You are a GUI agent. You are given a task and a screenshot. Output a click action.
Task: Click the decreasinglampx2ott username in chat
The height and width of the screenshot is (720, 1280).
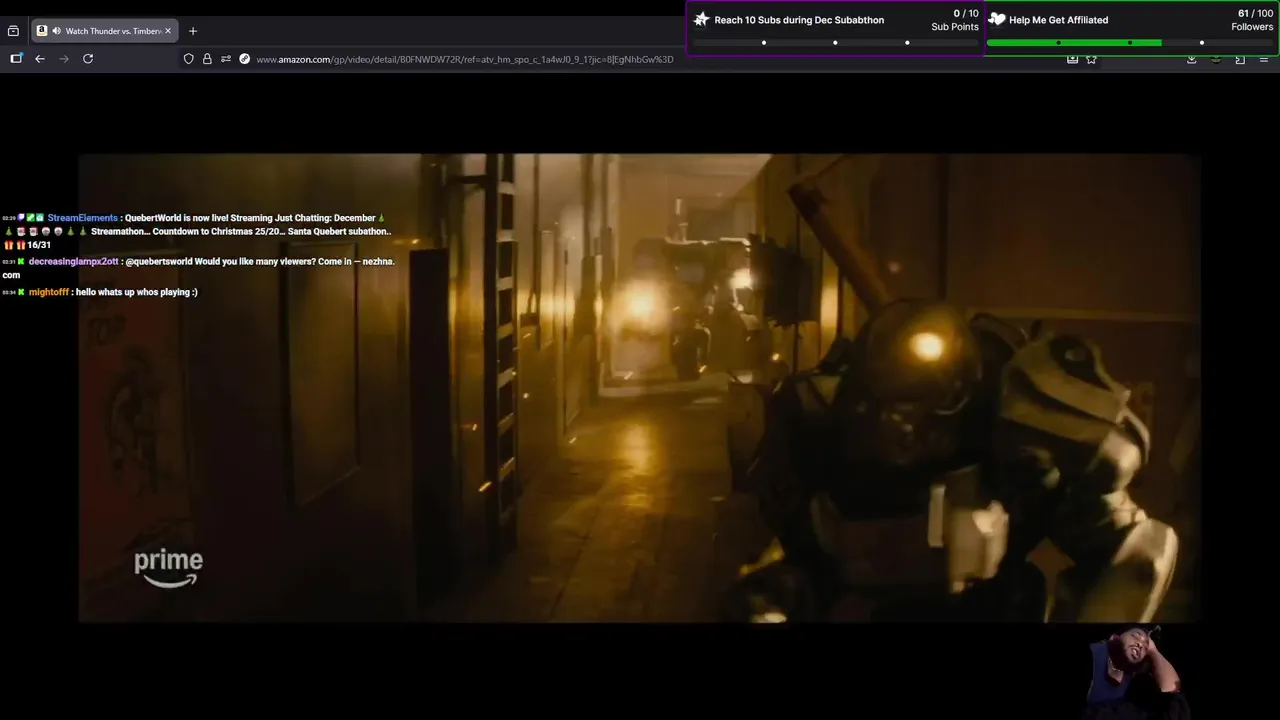pyautogui.click(x=73, y=262)
